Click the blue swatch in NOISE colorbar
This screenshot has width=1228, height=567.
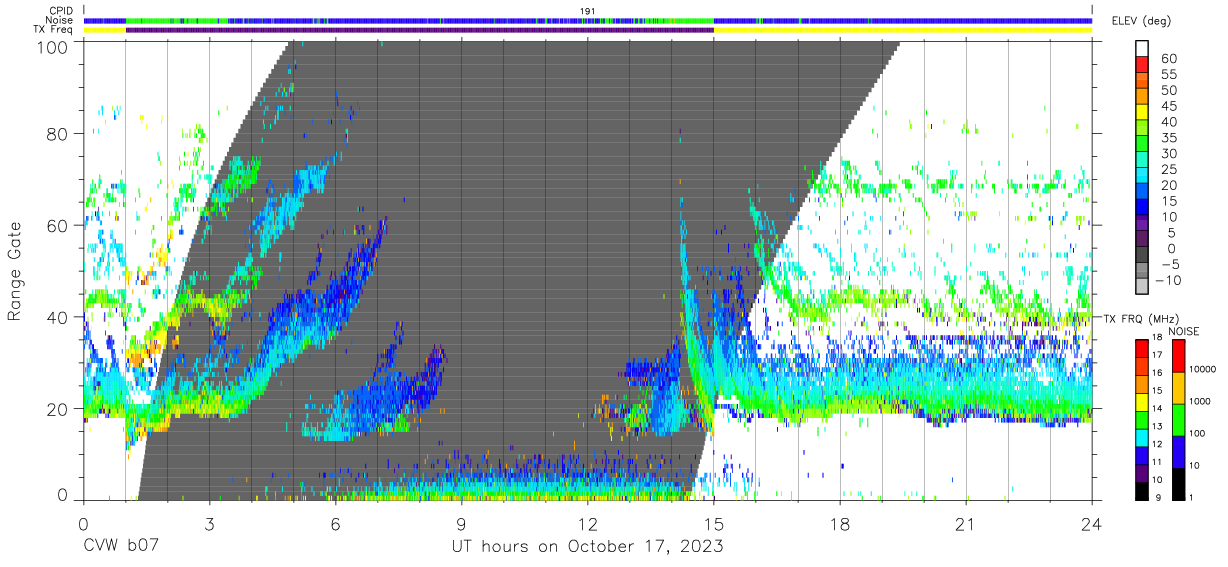tap(1177, 451)
